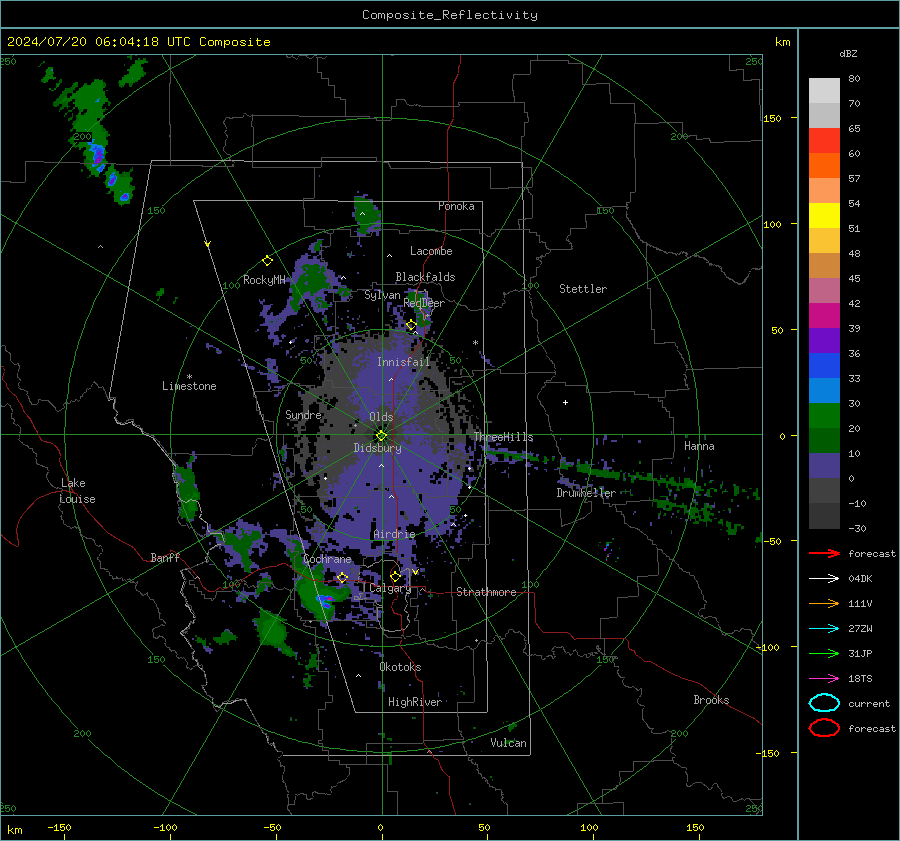This screenshot has width=900, height=841.
Task: Click the Stettler city label
Action: point(583,289)
